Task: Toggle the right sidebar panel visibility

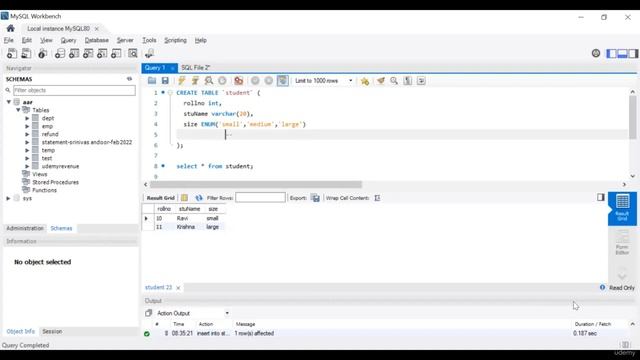Action: [x=633, y=53]
